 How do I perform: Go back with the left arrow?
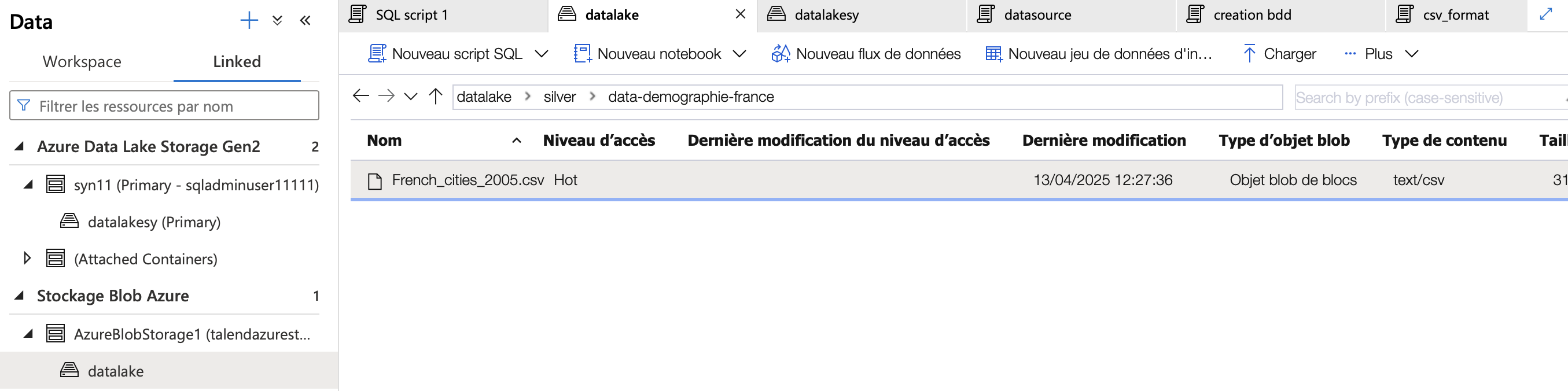tap(361, 96)
